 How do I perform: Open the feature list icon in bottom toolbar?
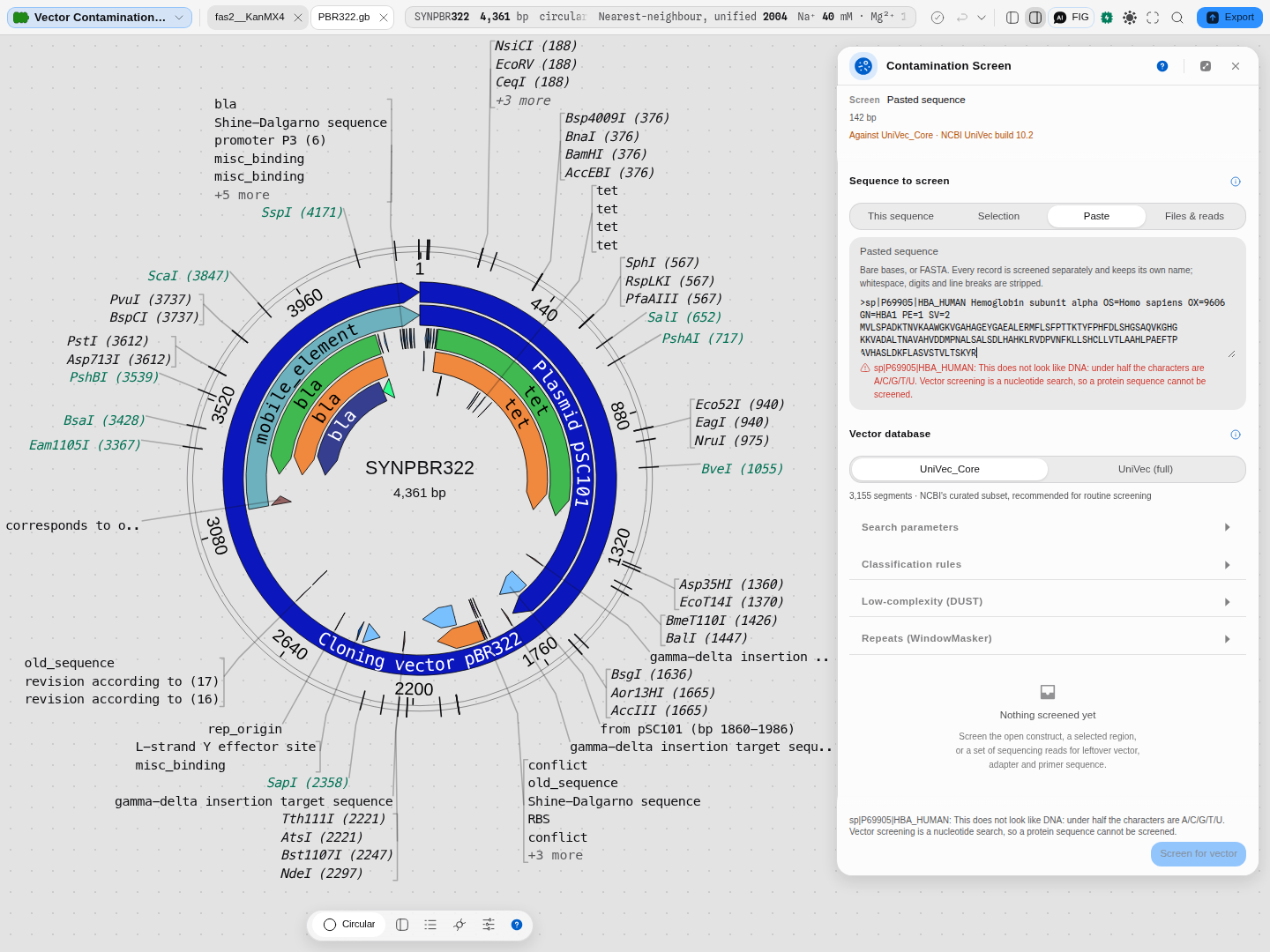coord(430,925)
